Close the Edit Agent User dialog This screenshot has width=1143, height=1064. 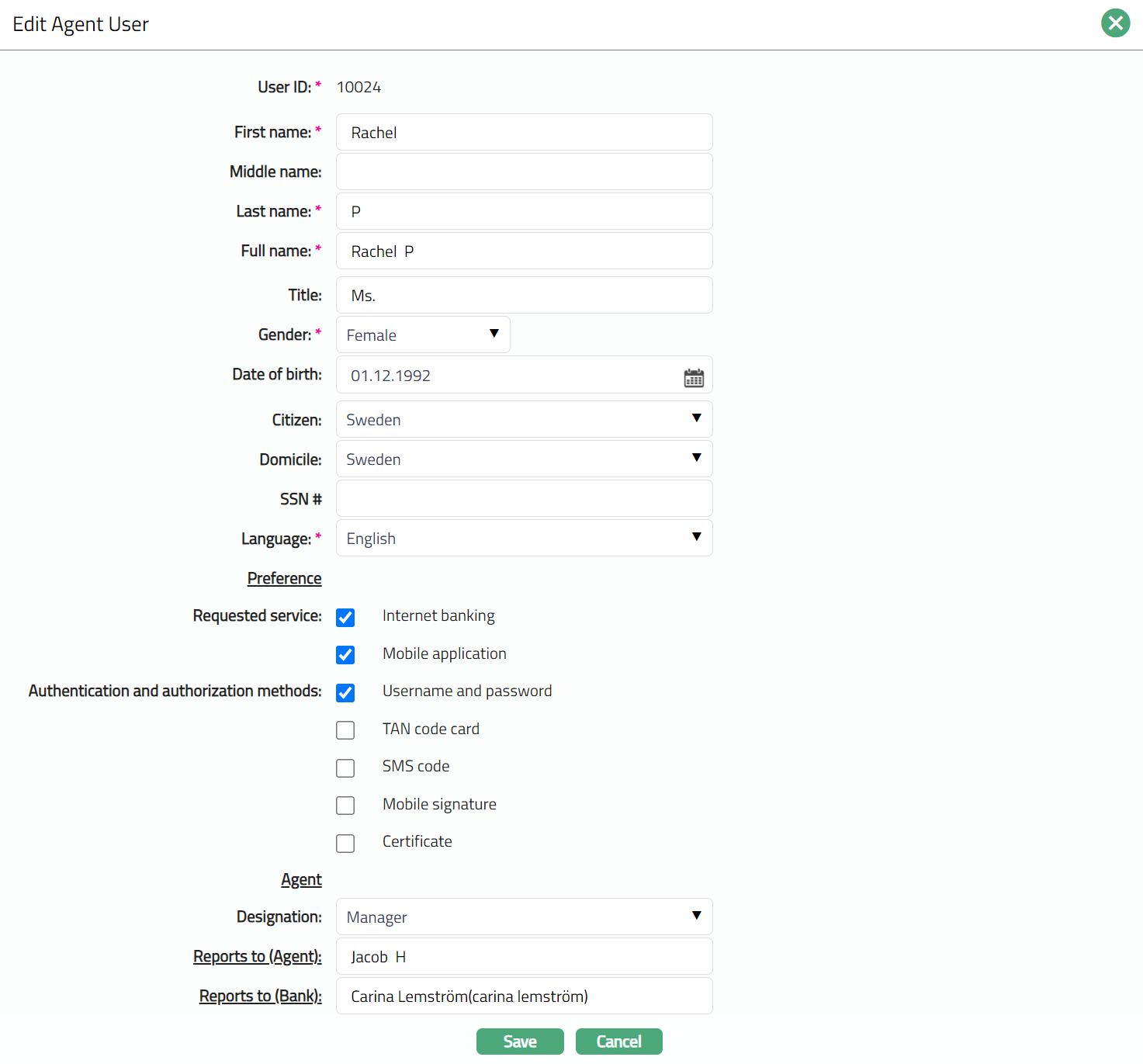pos(1115,23)
